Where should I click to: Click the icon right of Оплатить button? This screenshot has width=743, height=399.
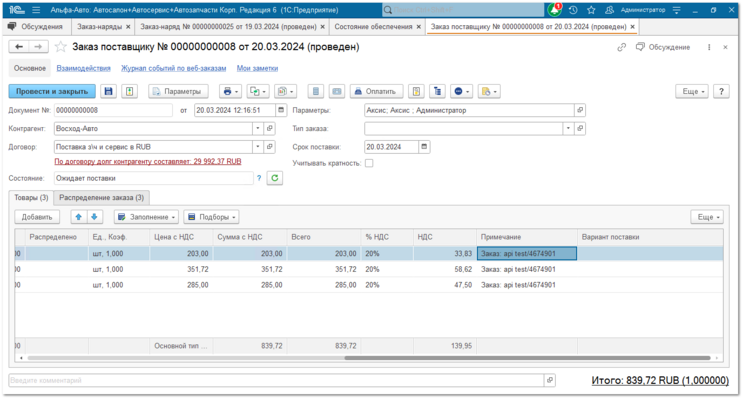(416, 91)
